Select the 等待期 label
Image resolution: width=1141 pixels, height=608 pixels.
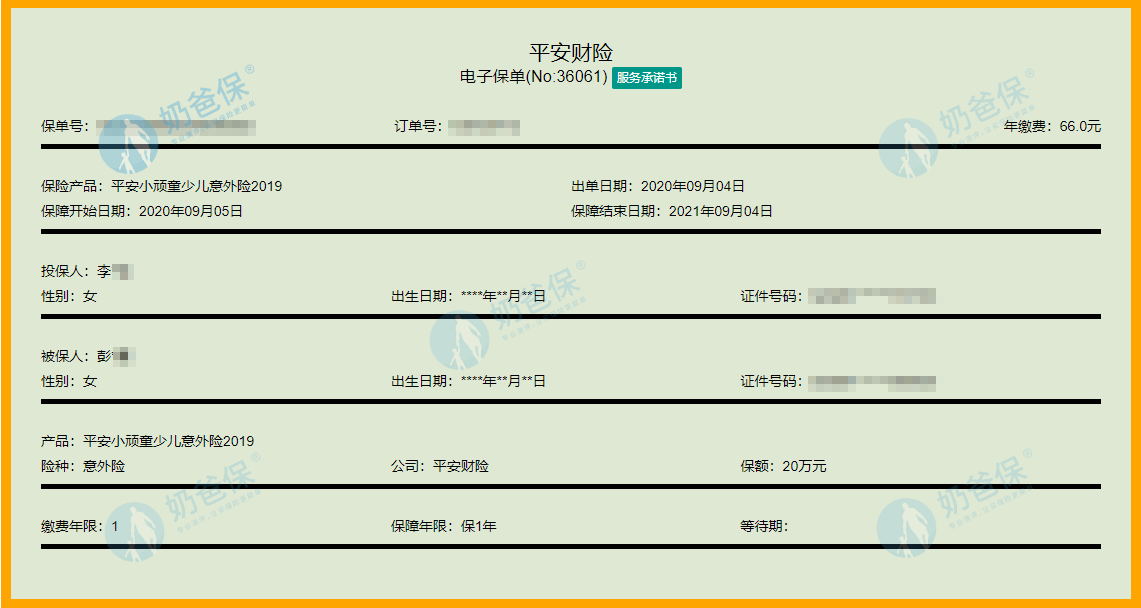click(765, 527)
